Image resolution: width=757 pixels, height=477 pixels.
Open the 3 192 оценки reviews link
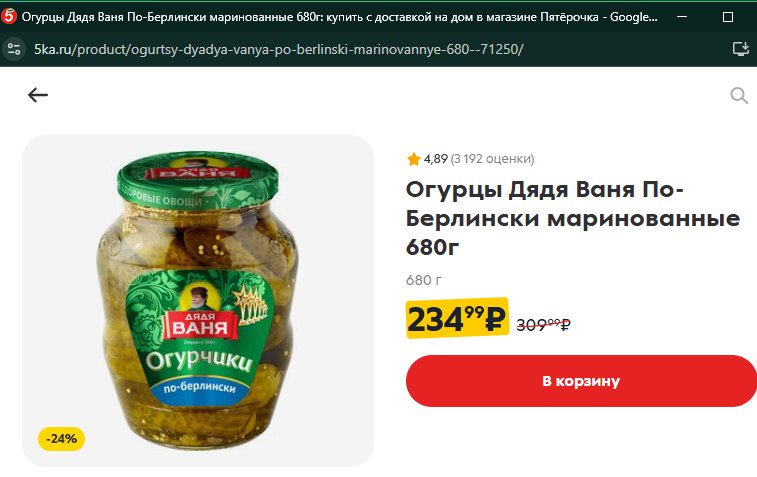point(492,159)
